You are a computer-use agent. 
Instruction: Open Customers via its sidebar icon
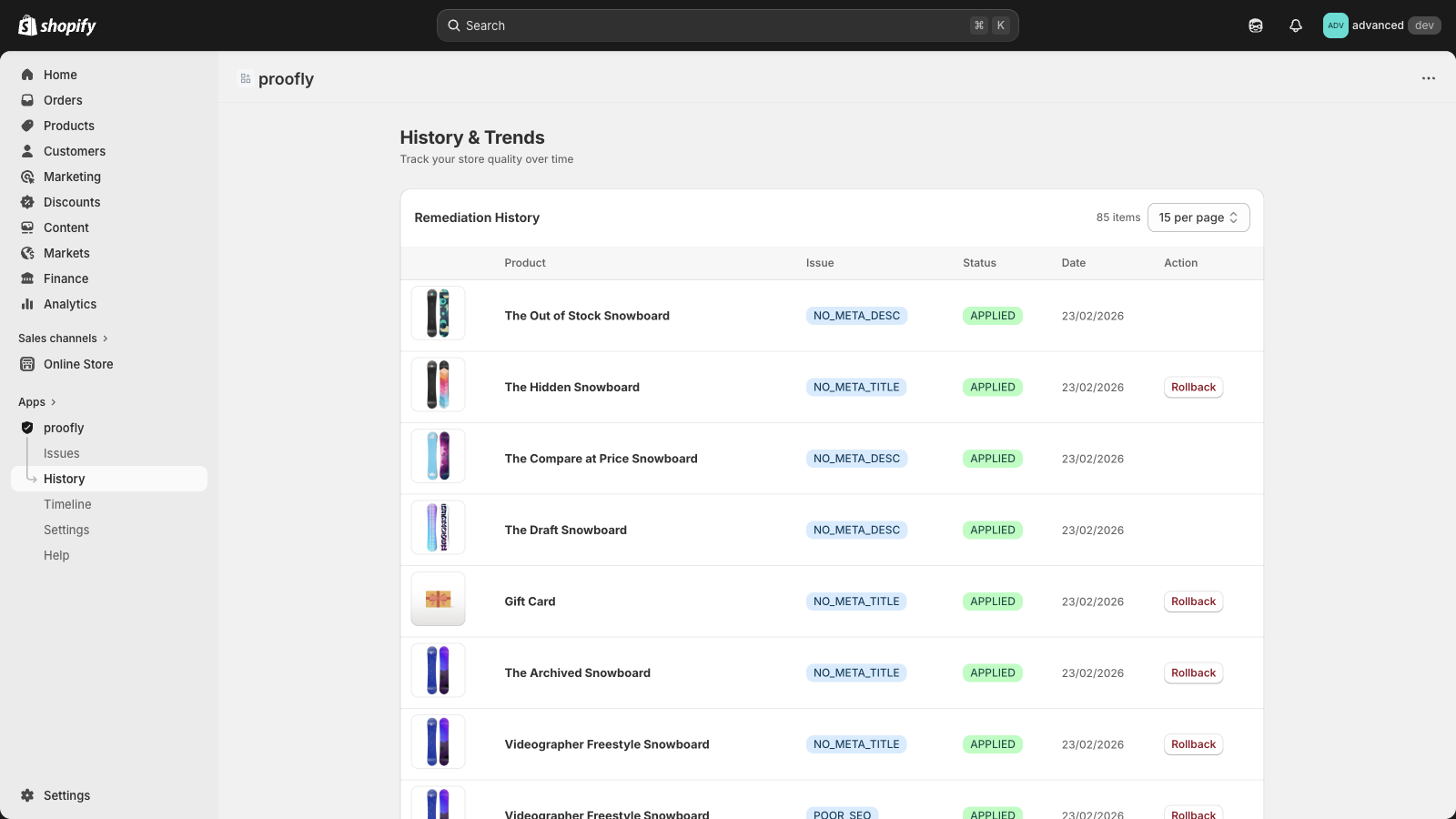[x=28, y=151]
